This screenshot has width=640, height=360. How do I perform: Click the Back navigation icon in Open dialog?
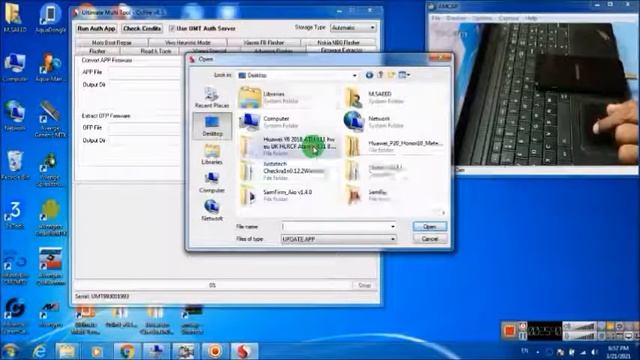tap(369, 75)
